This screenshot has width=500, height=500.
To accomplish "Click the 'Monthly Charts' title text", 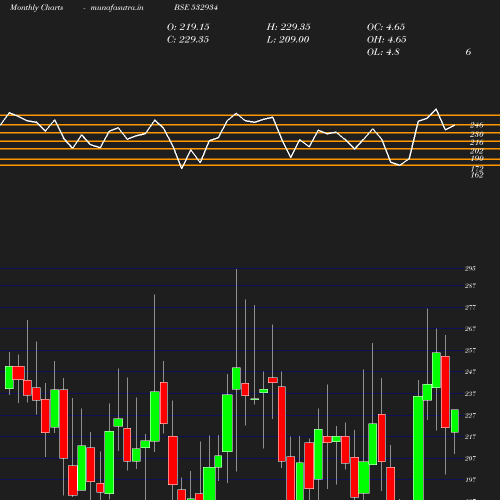I will [36, 7].
